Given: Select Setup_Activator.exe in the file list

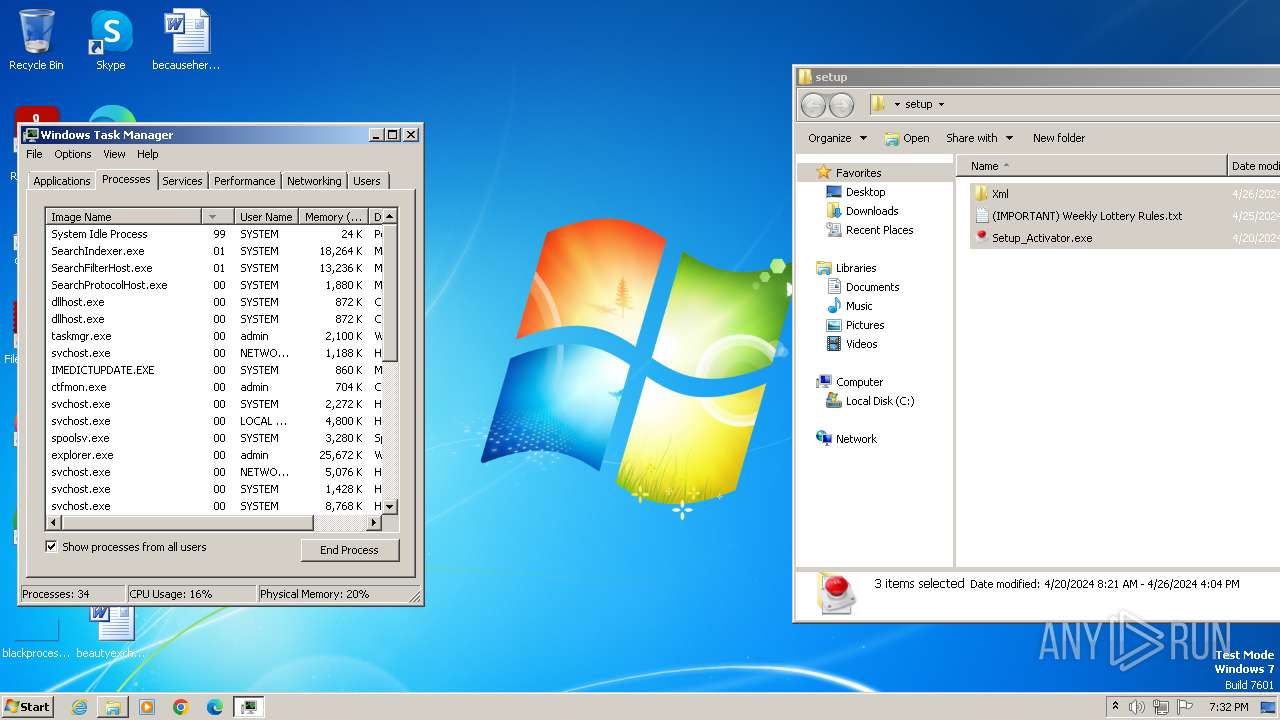Looking at the screenshot, I should click(1042, 238).
